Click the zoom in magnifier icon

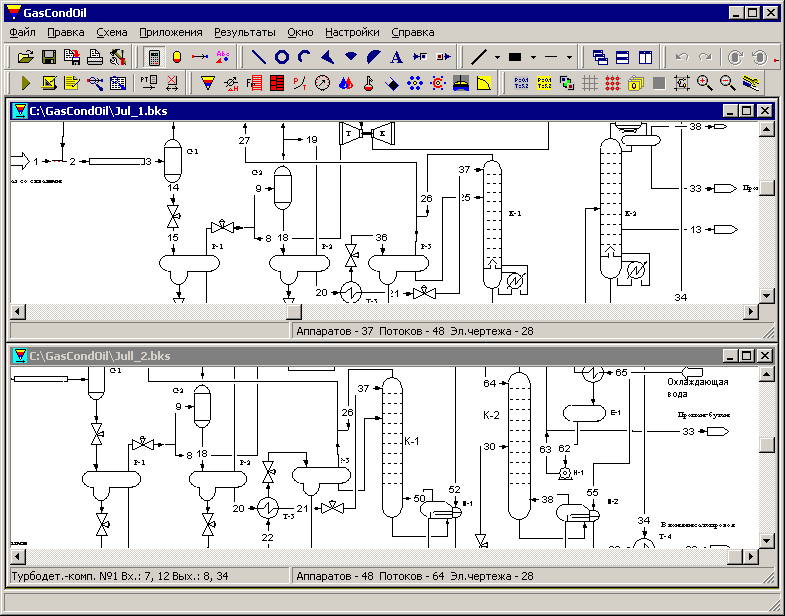704,83
